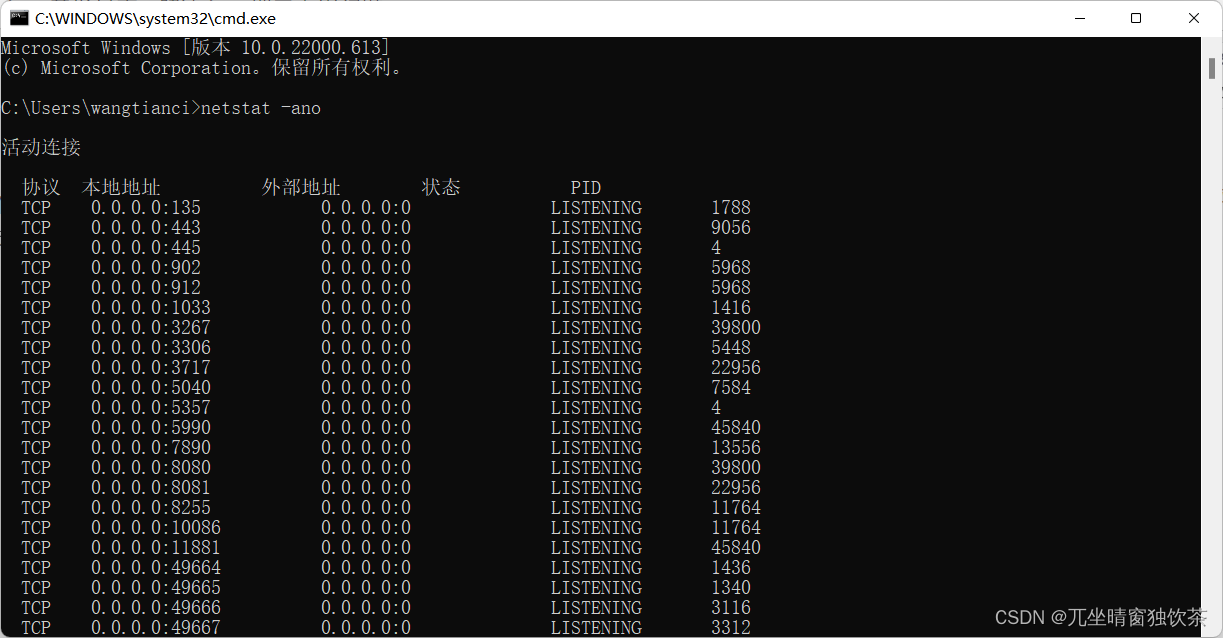Click the local address 0.0.0.0:49664

[156, 568]
